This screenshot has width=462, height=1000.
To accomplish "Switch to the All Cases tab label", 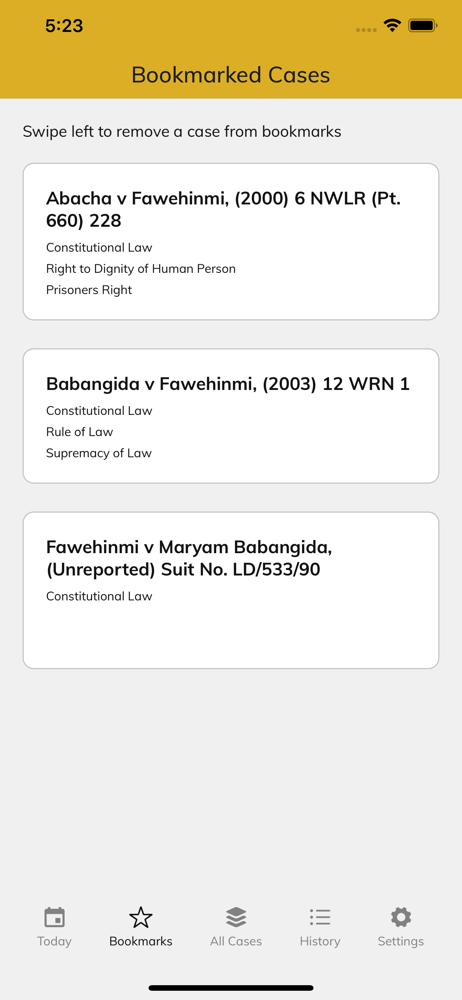I will click(236, 941).
